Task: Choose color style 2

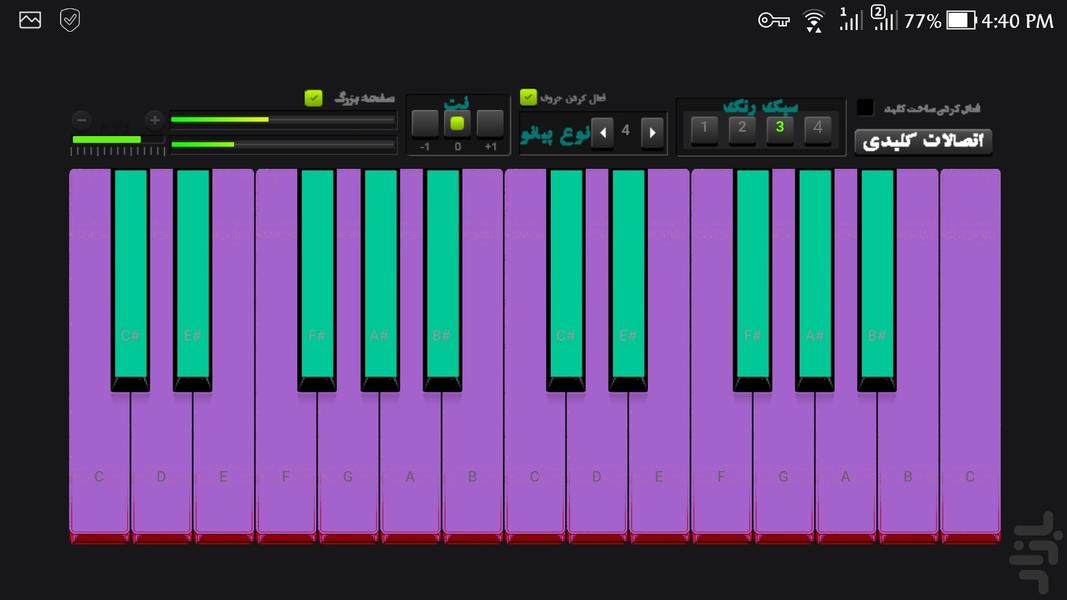Action: coord(741,128)
